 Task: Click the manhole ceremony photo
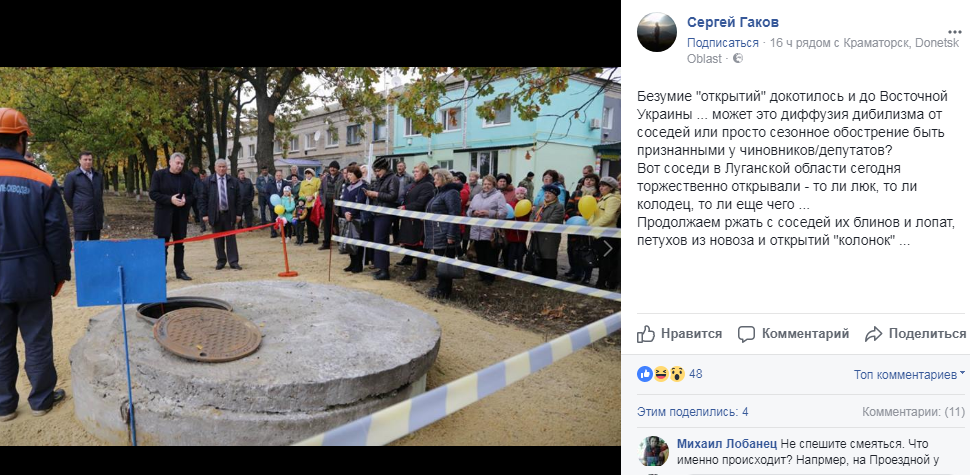[310, 256]
